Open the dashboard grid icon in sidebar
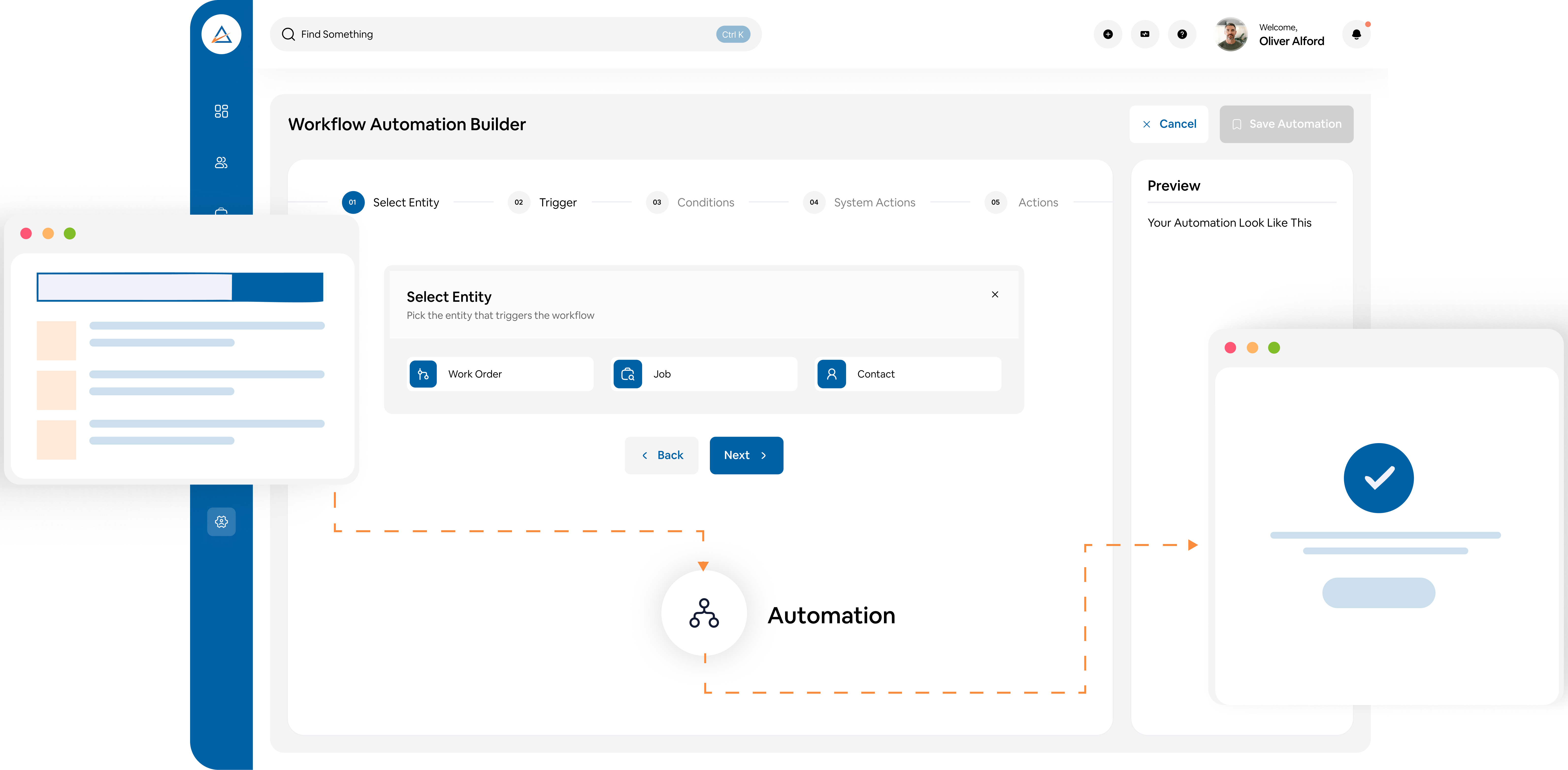Image resolution: width=1568 pixels, height=770 pixels. tap(222, 111)
